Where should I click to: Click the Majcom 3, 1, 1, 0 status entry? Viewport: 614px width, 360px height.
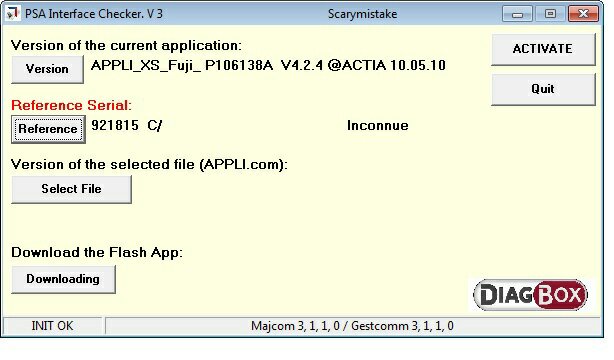click(x=352, y=326)
